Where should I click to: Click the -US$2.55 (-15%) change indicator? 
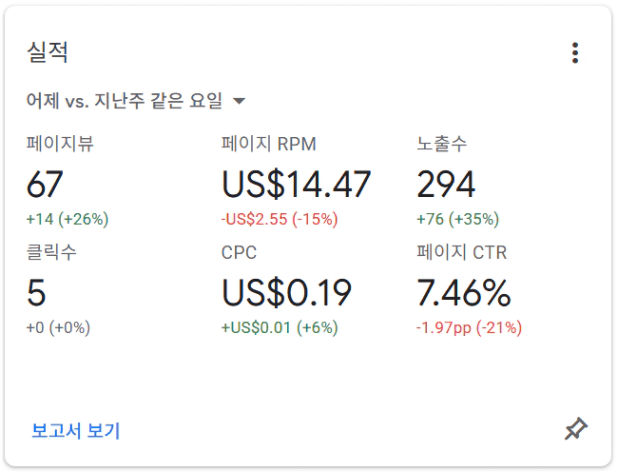(279, 219)
